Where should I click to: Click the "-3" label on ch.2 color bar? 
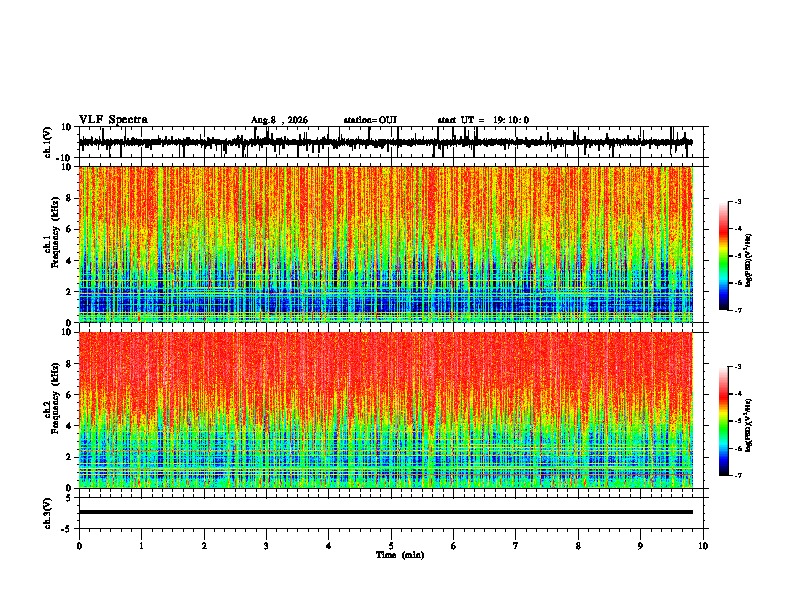pyautogui.click(x=737, y=367)
